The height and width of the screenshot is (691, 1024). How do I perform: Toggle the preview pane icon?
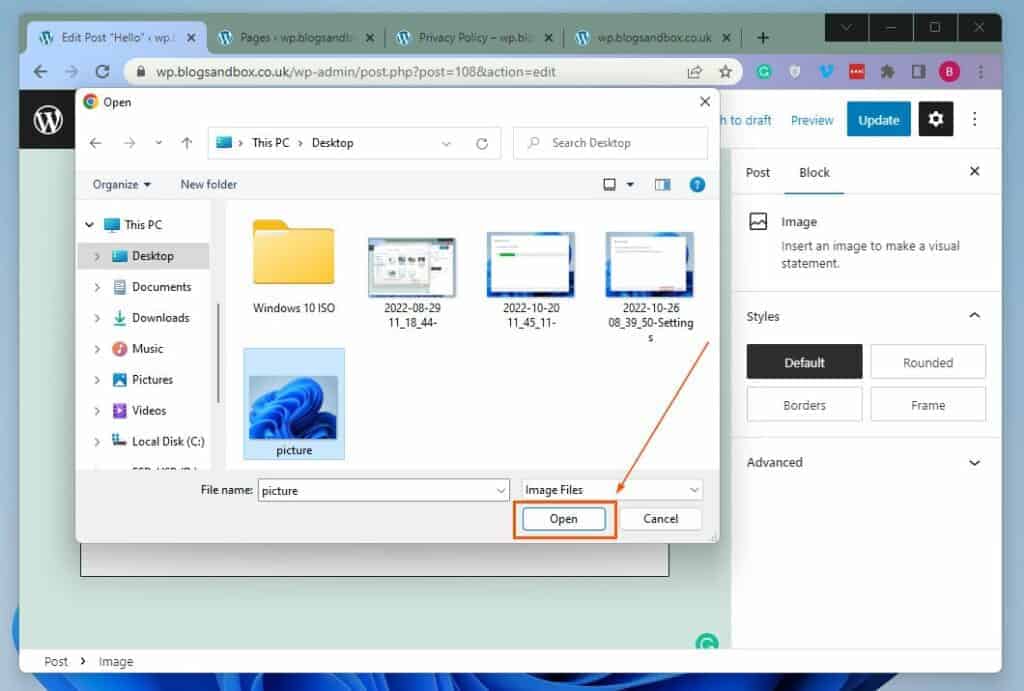click(661, 185)
